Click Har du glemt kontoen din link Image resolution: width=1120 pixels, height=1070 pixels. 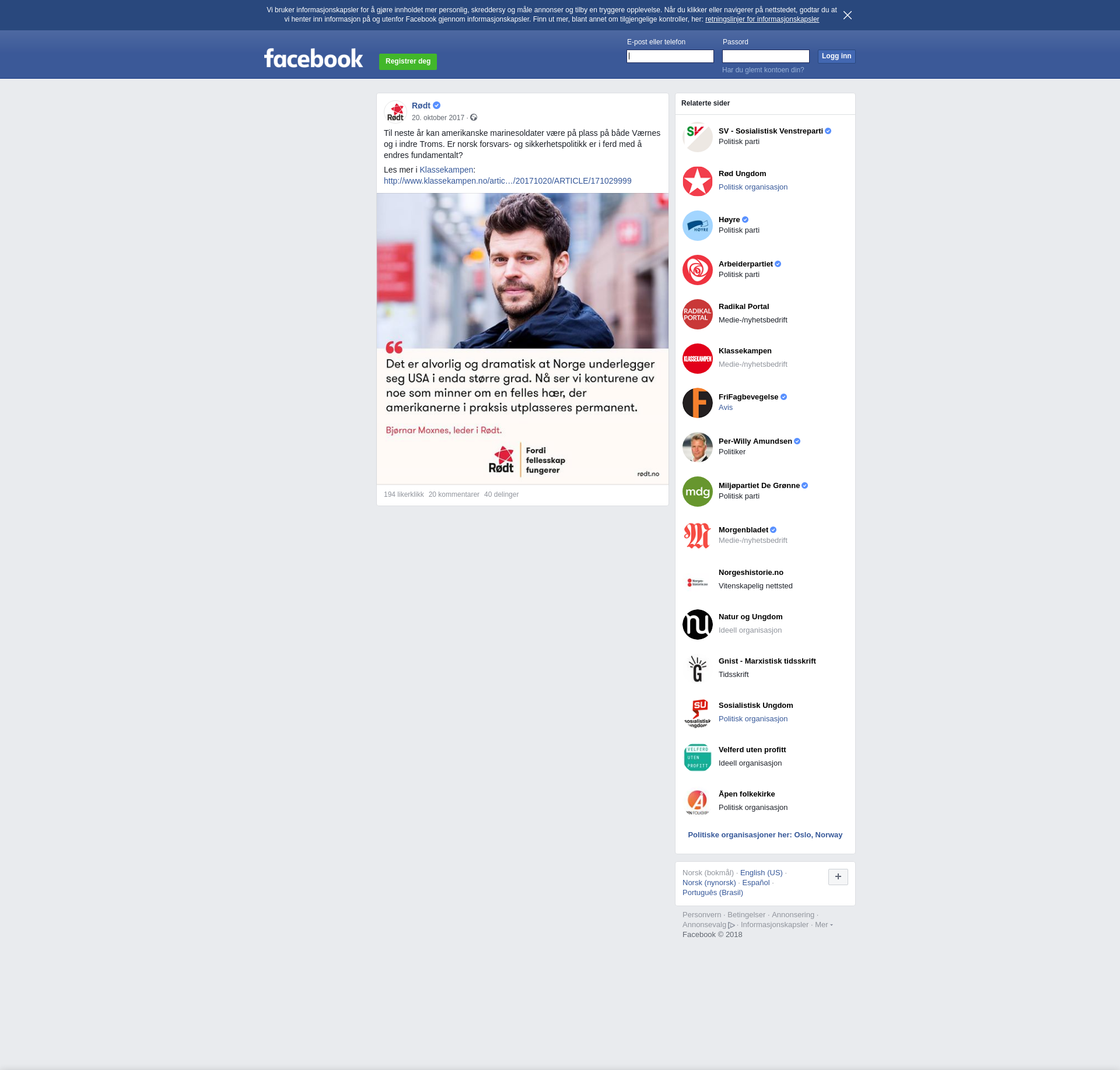coord(763,70)
